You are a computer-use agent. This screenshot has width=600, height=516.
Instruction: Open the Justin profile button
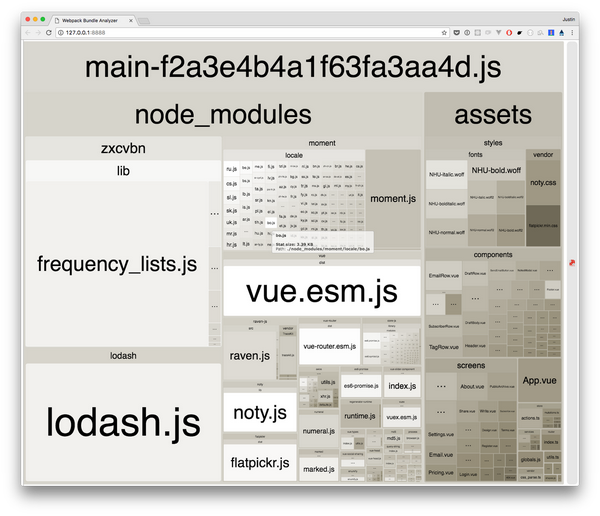[568, 19]
